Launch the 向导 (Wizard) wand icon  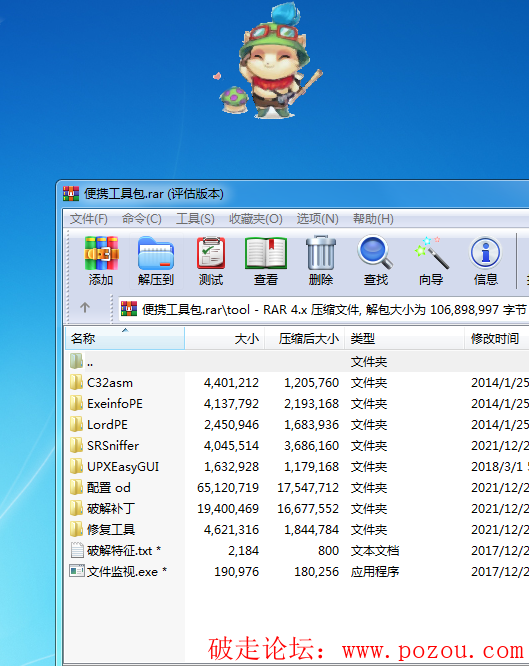[x=431, y=260]
